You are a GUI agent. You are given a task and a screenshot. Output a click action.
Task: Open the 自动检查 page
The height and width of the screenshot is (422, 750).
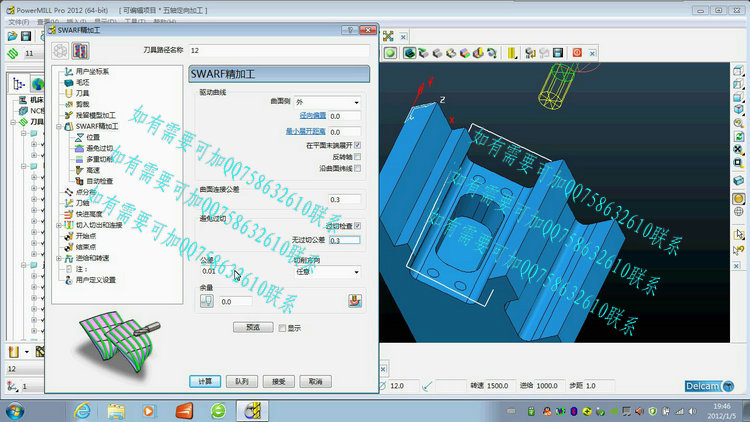point(99,181)
